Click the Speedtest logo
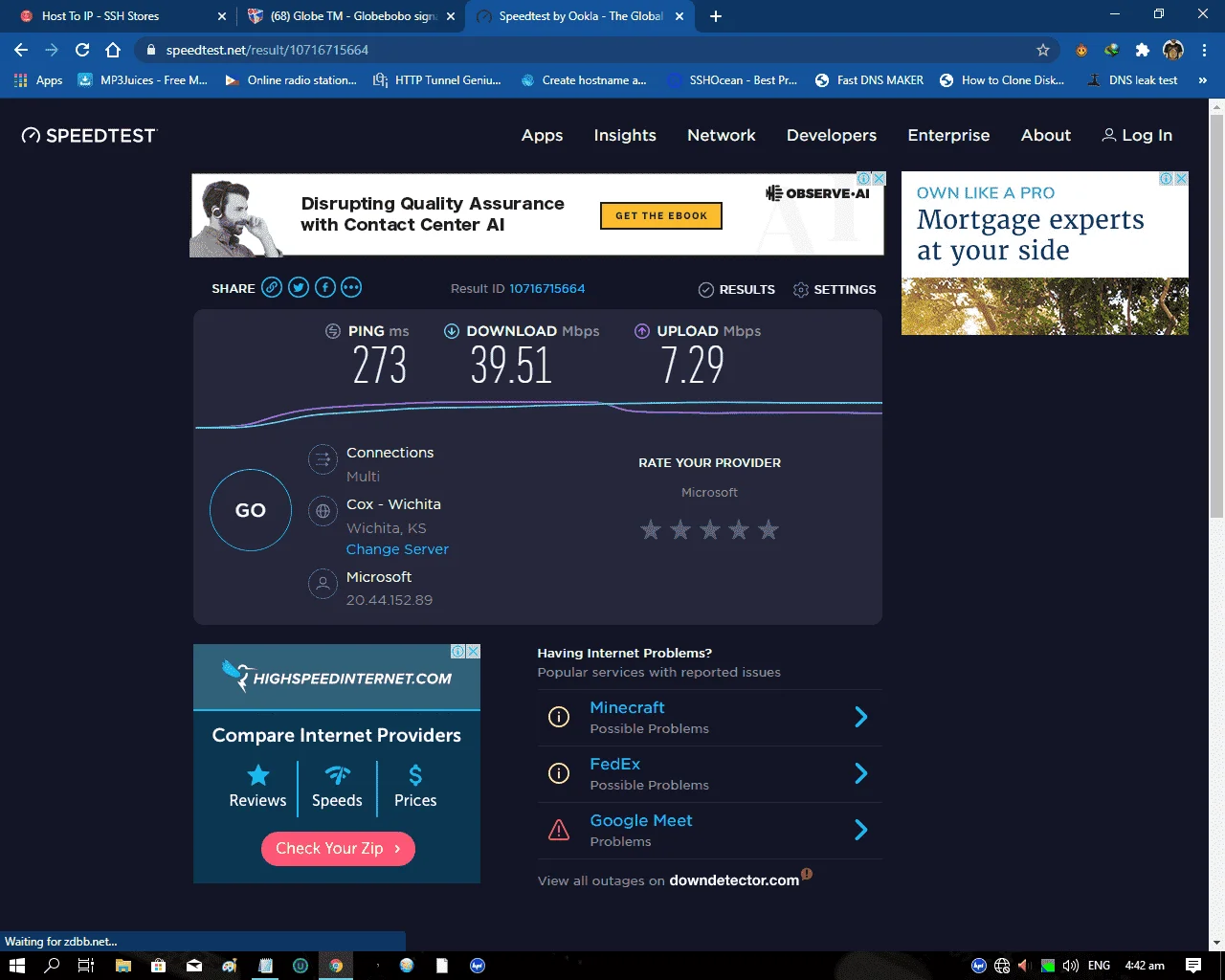This screenshot has width=1225, height=980. (x=89, y=136)
